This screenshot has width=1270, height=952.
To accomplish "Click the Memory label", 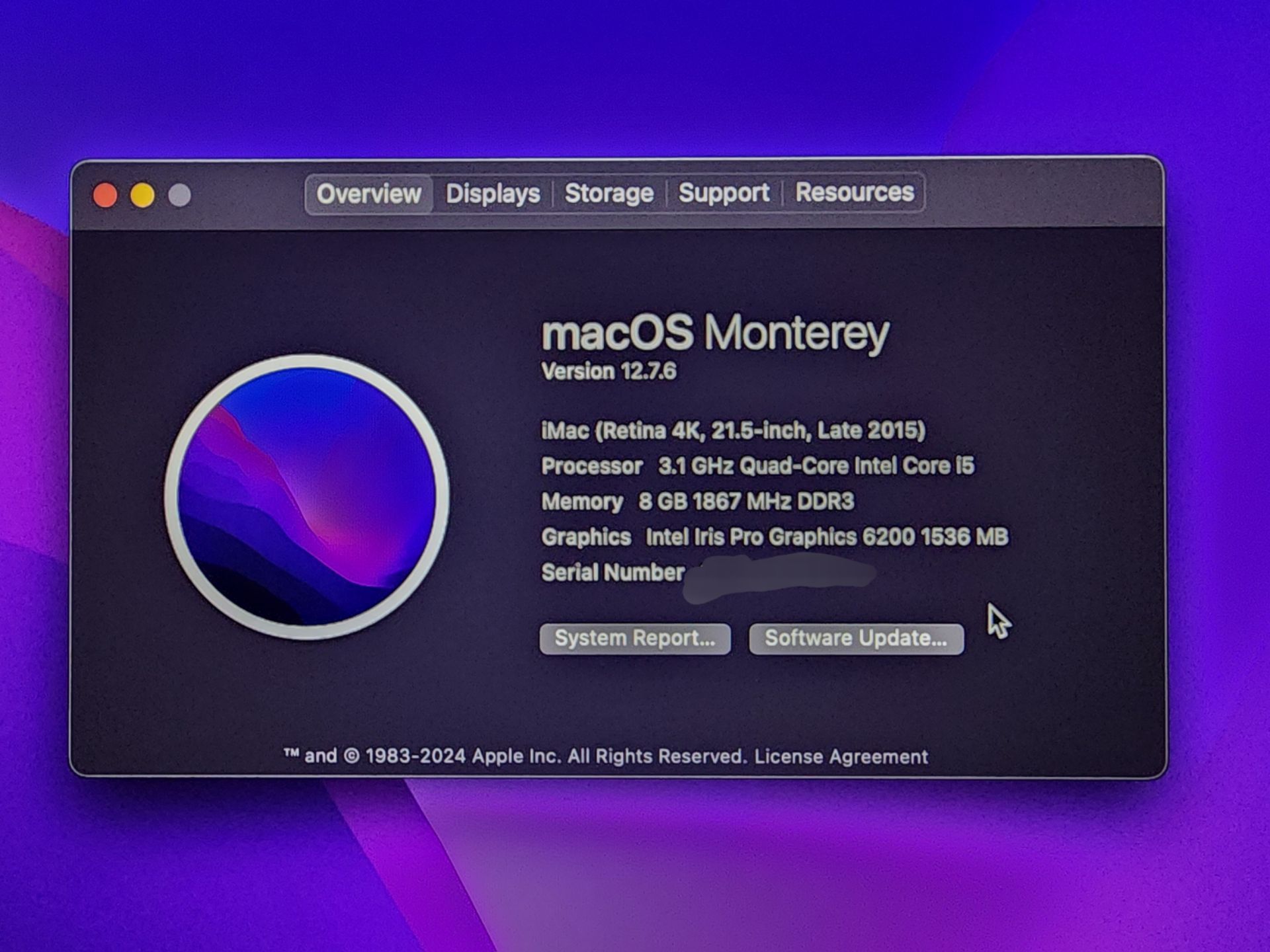I will 582,502.
